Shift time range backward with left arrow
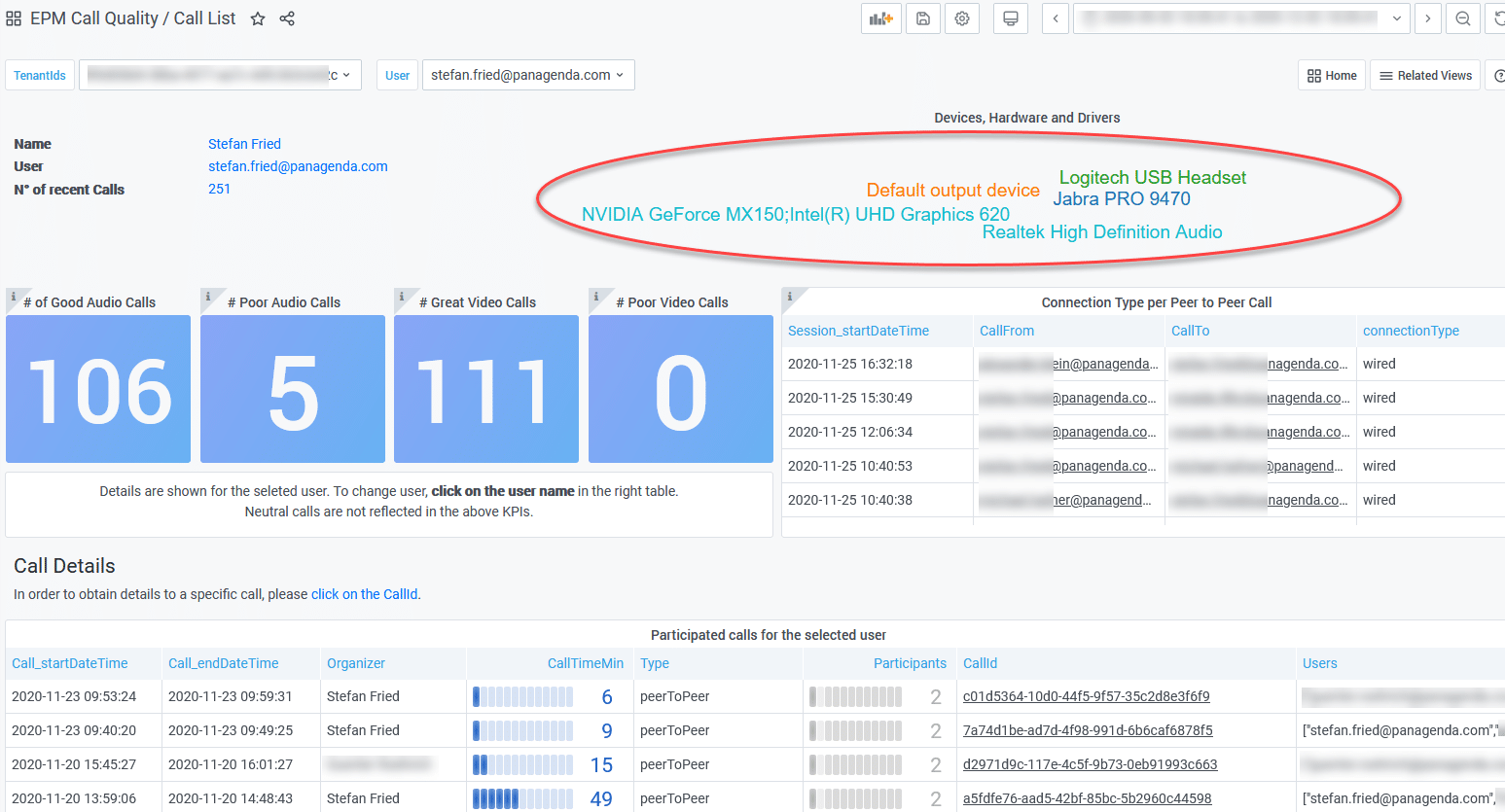This screenshot has width=1505, height=812. tap(1056, 18)
